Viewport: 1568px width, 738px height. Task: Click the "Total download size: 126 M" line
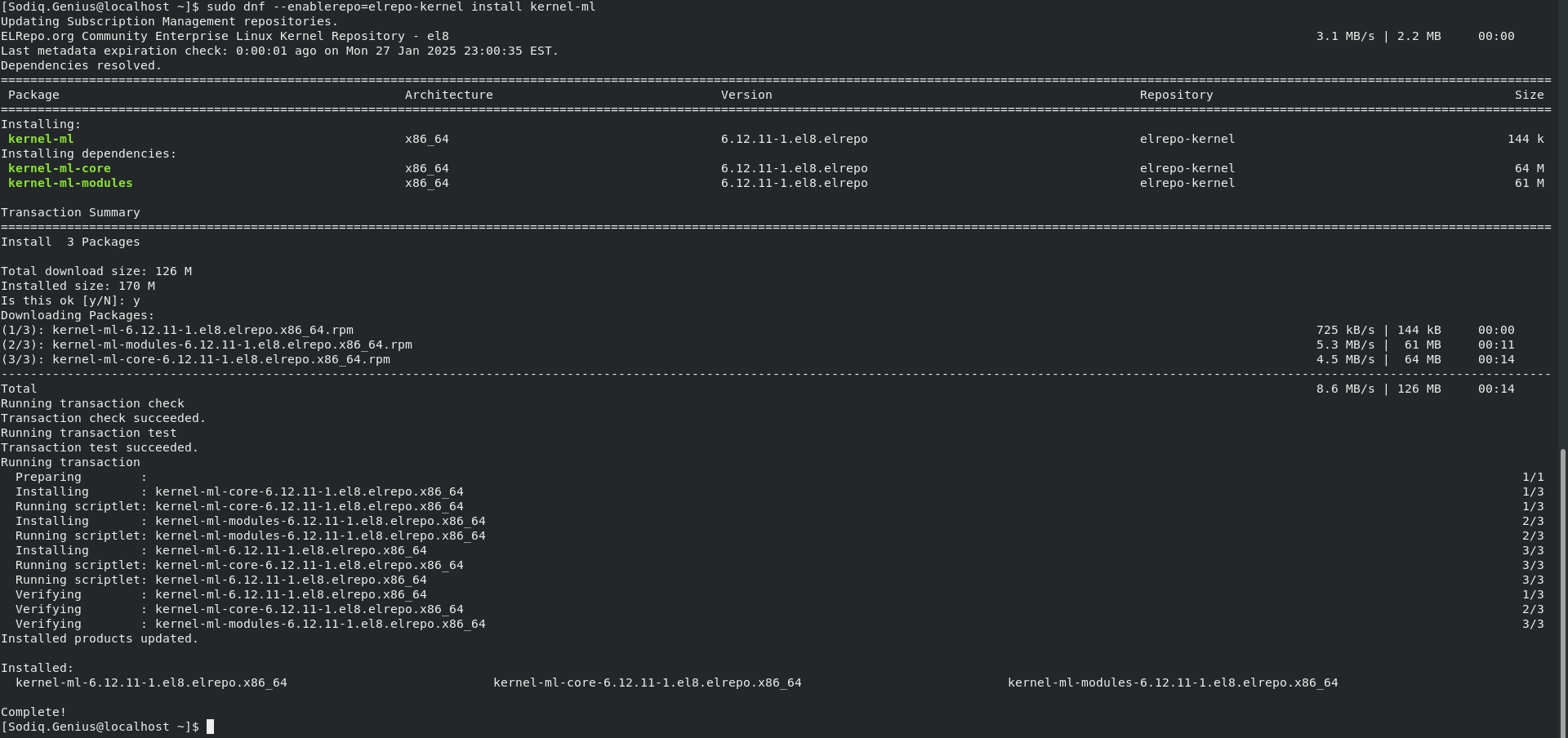[96, 271]
